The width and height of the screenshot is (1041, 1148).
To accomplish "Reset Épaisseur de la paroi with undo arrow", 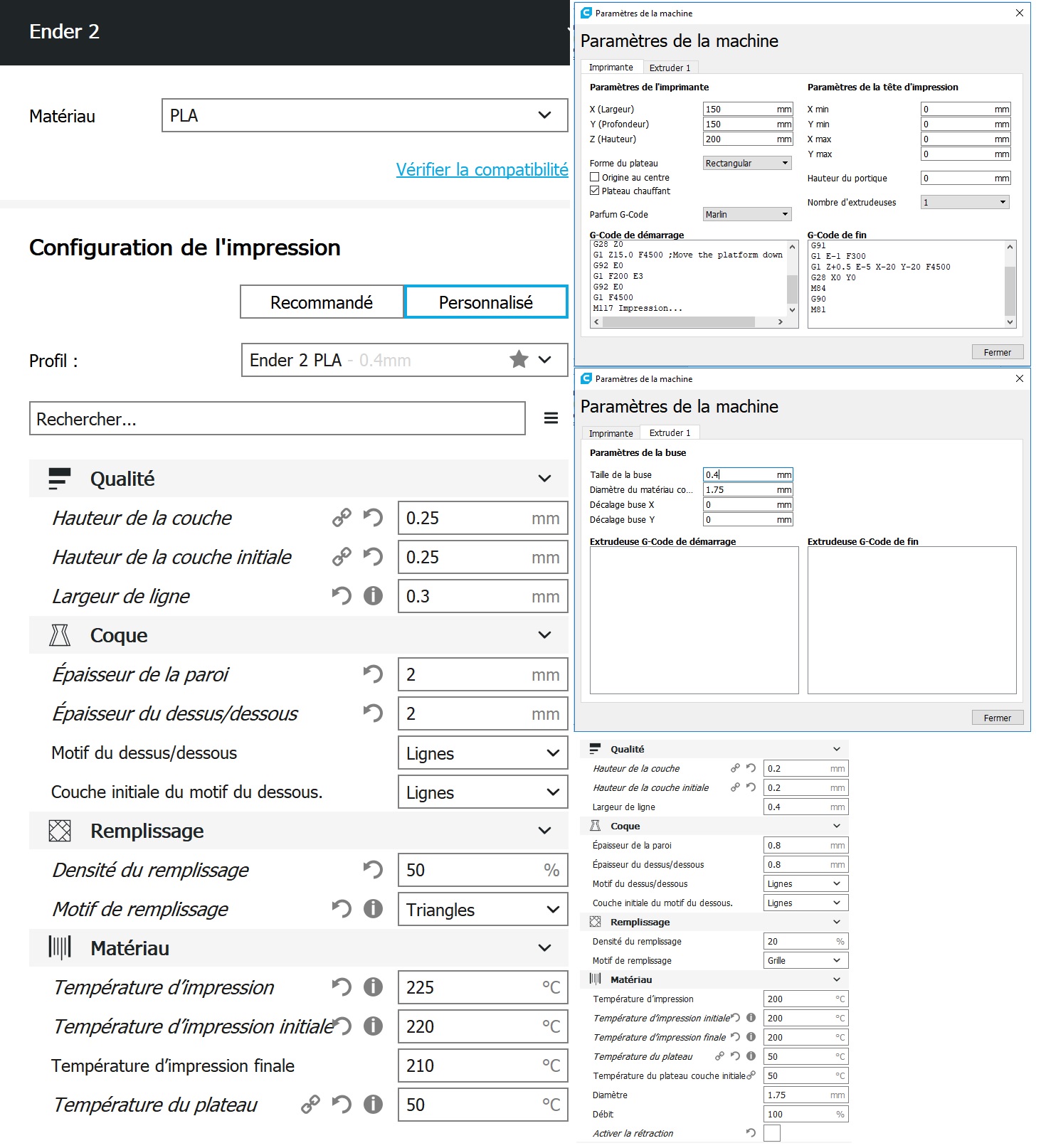I will coord(373,674).
